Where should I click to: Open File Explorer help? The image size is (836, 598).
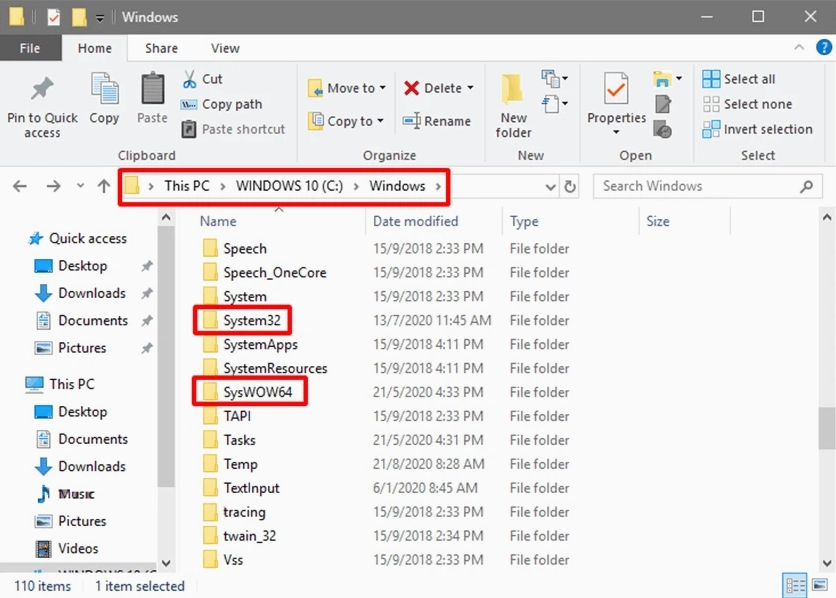click(x=824, y=47)
